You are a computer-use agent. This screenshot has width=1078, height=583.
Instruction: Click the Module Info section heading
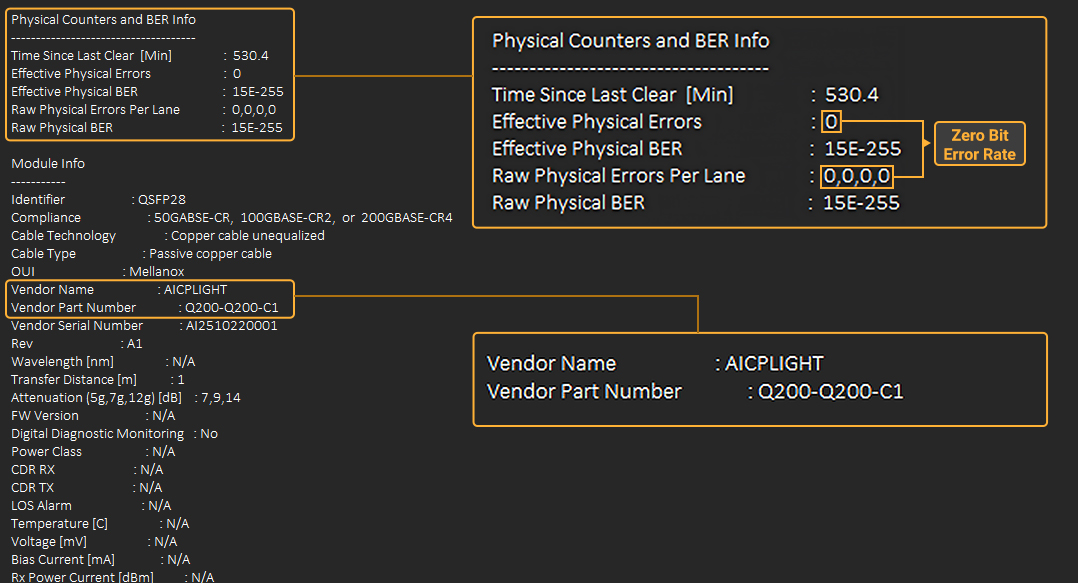pyautogui.click(x=48, y=163)
